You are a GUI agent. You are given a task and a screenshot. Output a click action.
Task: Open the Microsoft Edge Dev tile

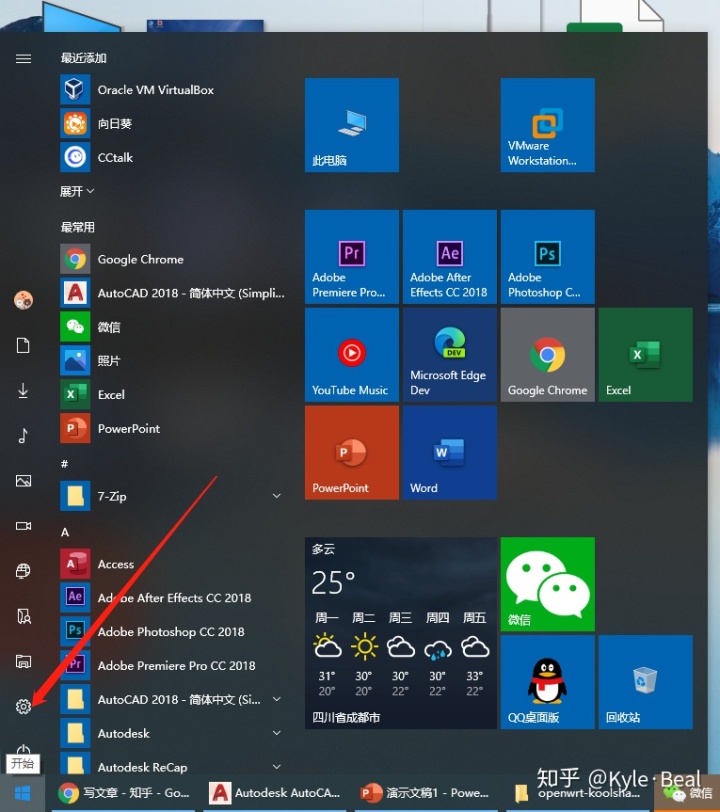450,355
